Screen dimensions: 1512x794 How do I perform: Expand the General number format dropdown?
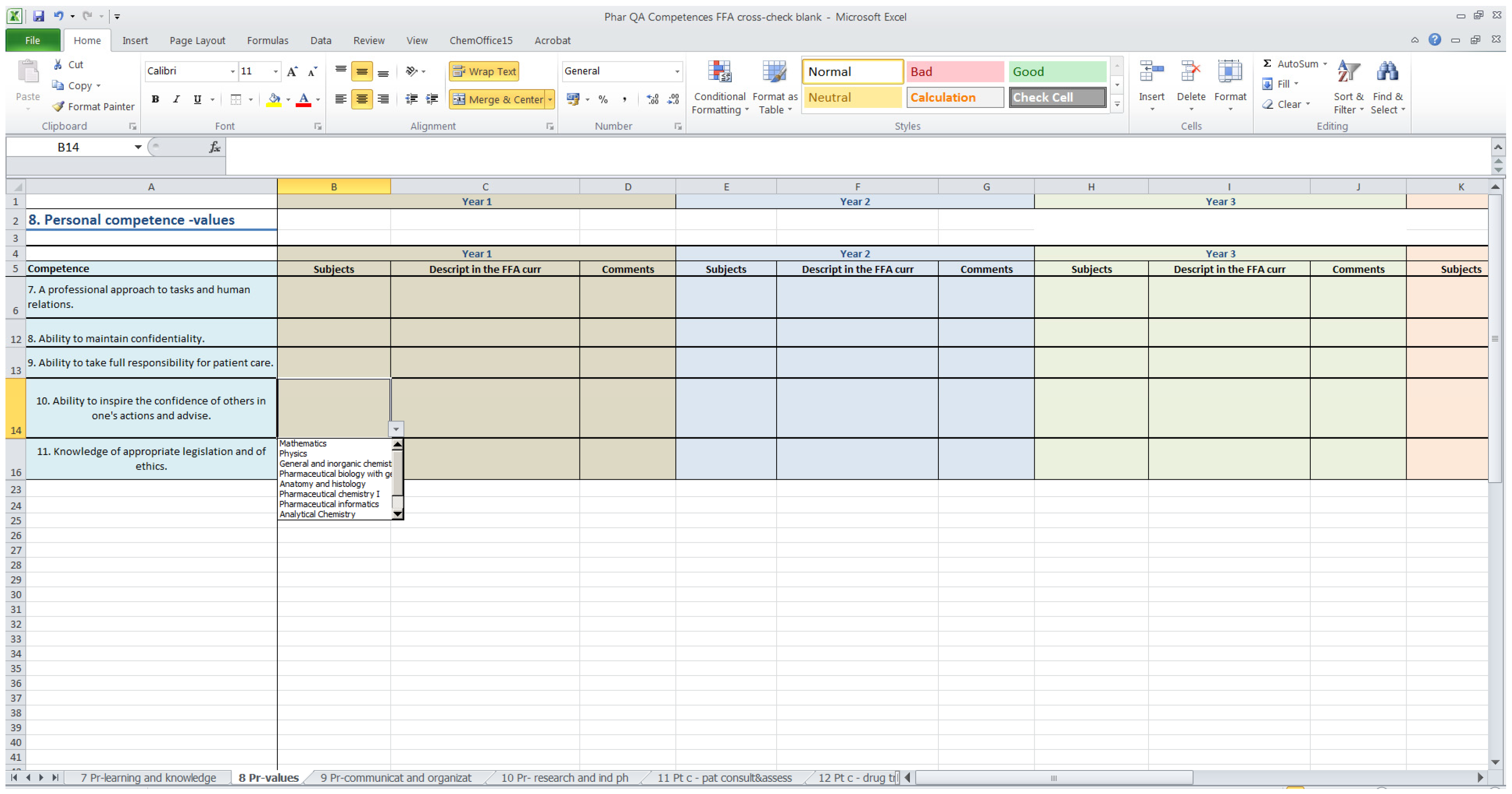[x=677, y=71]
